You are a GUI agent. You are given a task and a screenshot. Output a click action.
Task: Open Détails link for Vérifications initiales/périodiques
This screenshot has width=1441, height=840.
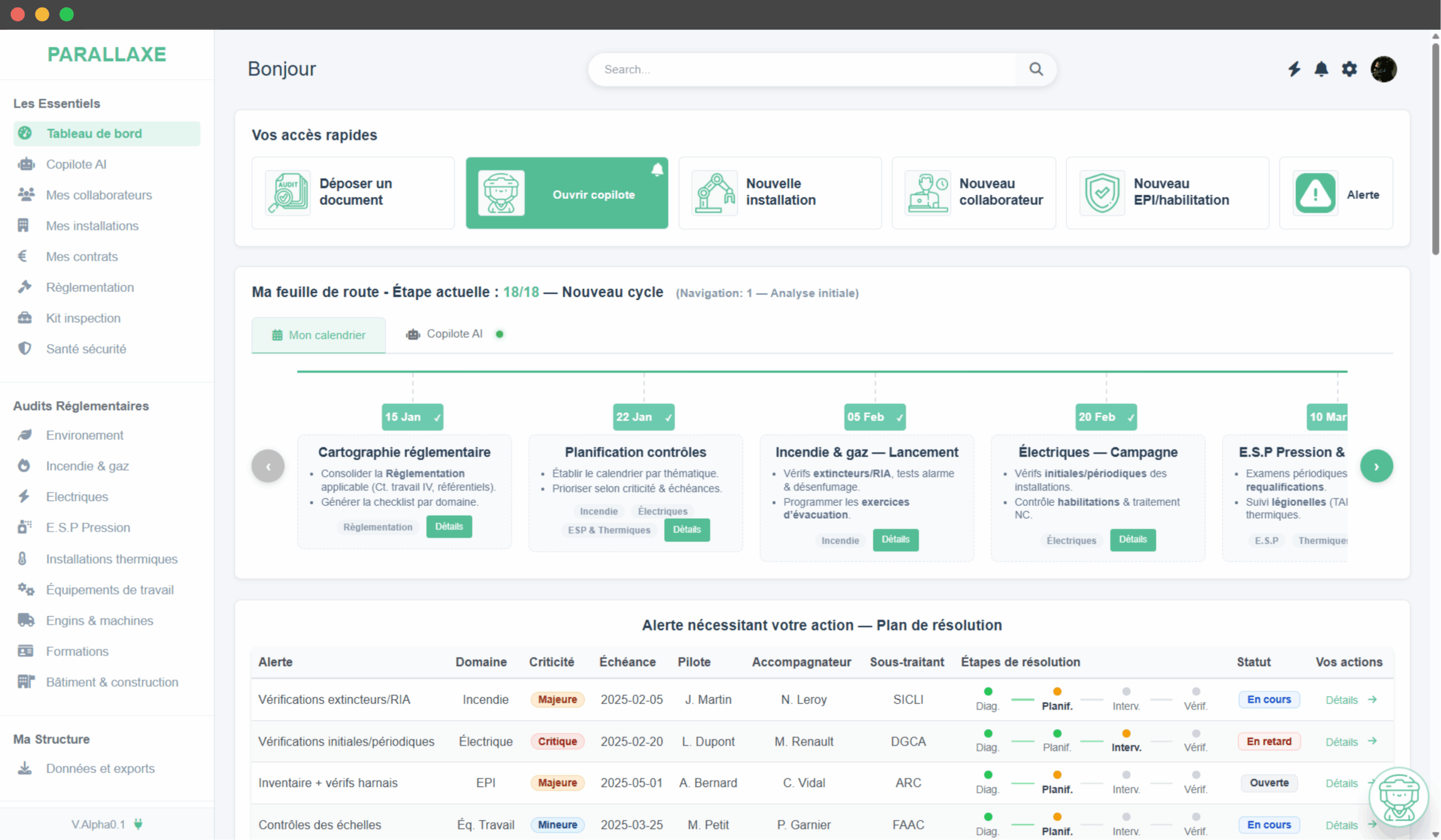click(x=1341, y=742)
